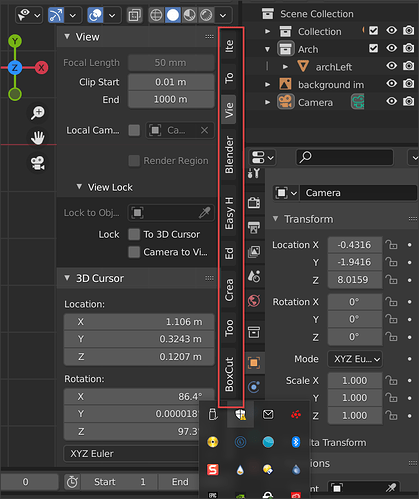
Task: Click the properties search field
Action: [x=345, y=157]
